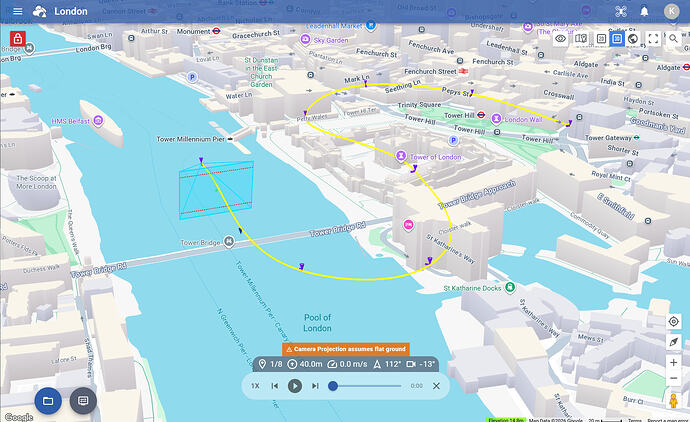Select waypoint near Petty Wales

[x=305, y=114]
